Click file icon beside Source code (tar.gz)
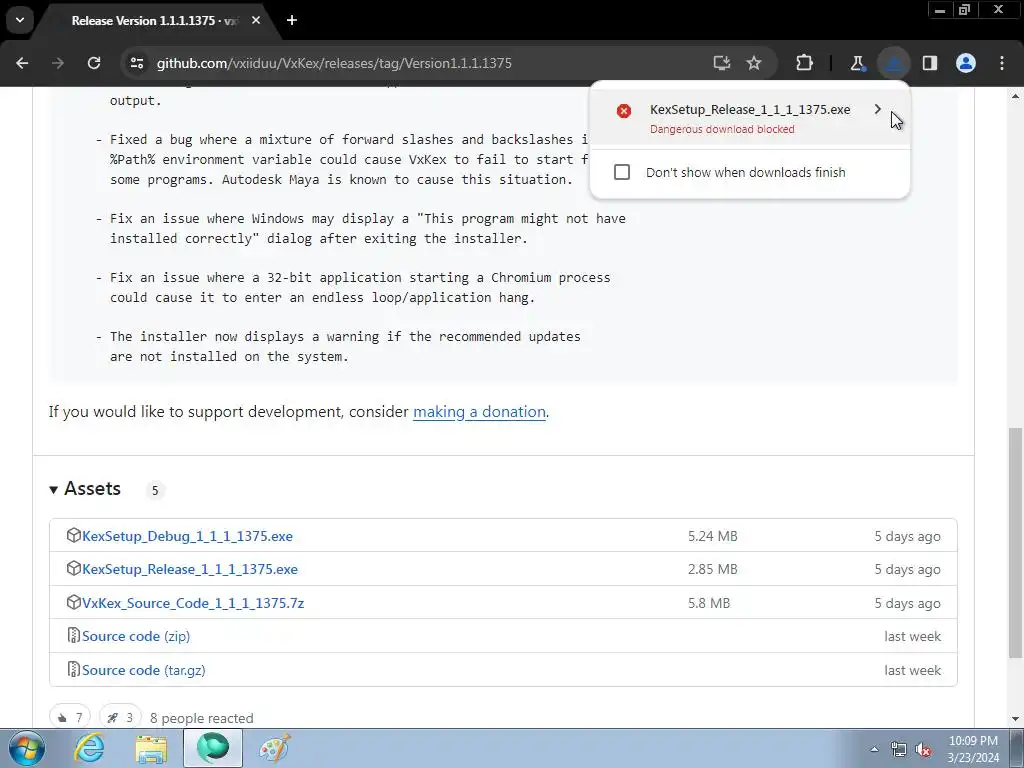The height and width of the screenshot is (768, 1024). point(74,669)
